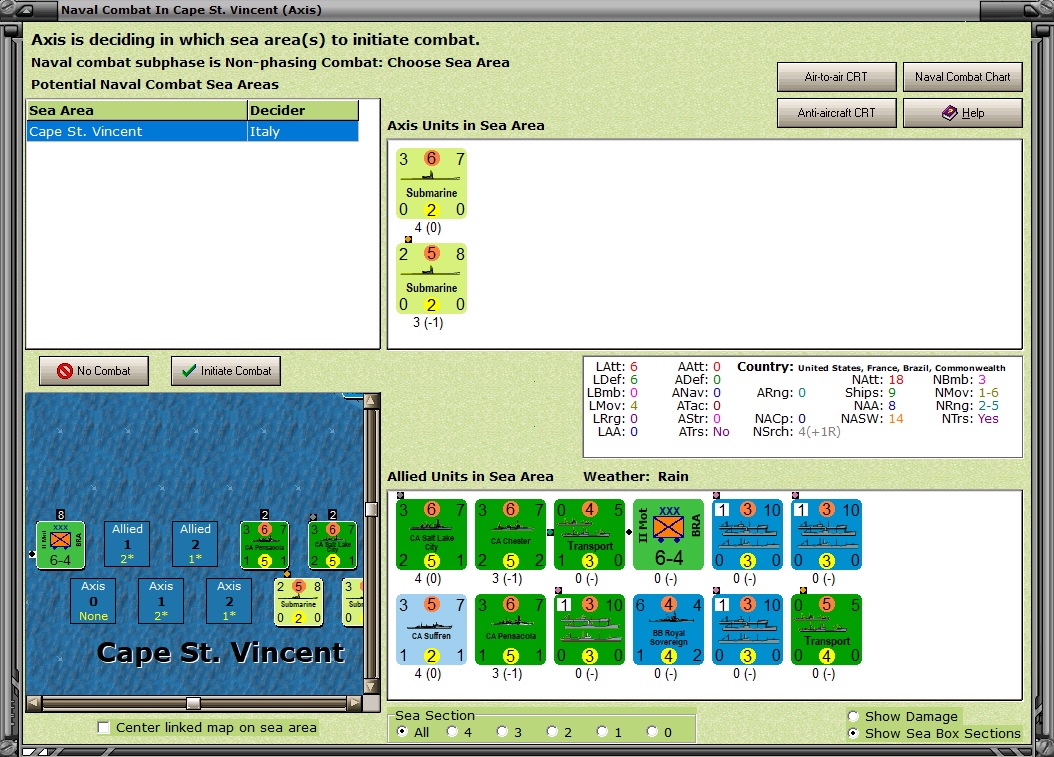Select sea section 1
Viewport: 1054px width, 757px height.
coord(602,731)
